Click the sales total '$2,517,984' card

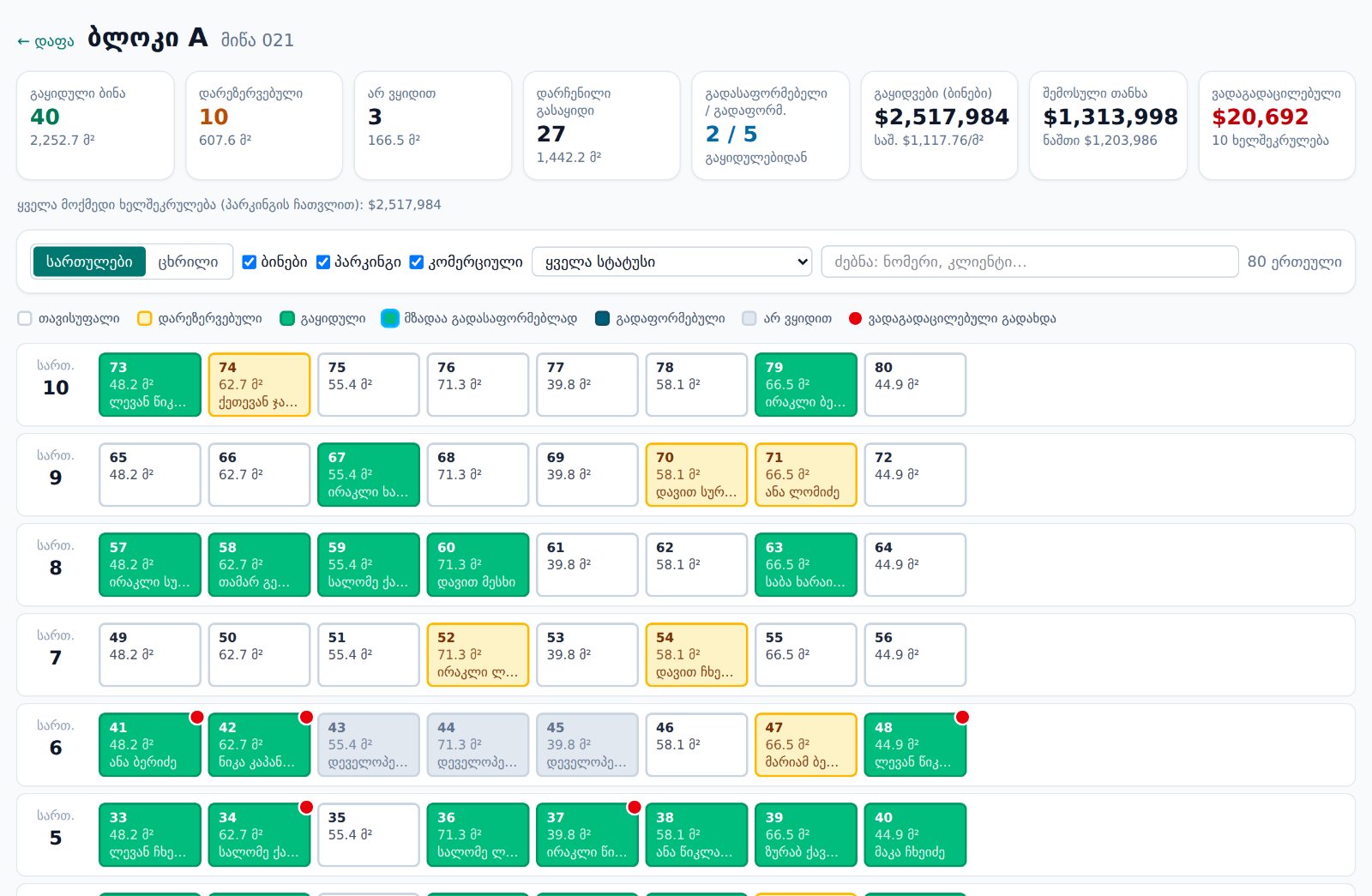(940, 125)
